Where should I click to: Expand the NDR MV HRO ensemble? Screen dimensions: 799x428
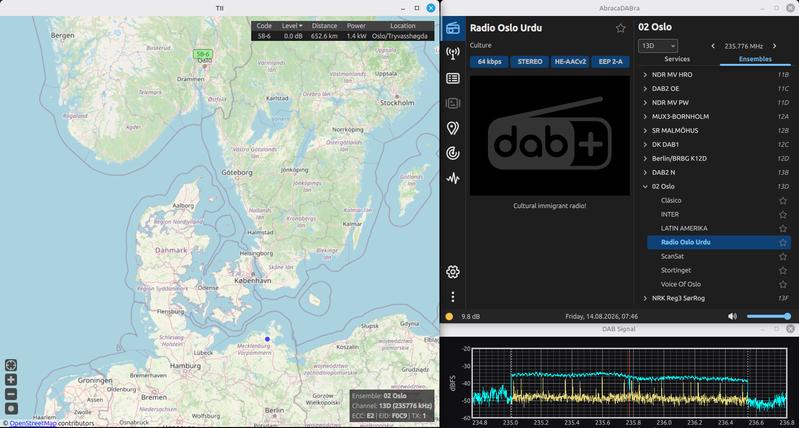click(x=645, y=74)
